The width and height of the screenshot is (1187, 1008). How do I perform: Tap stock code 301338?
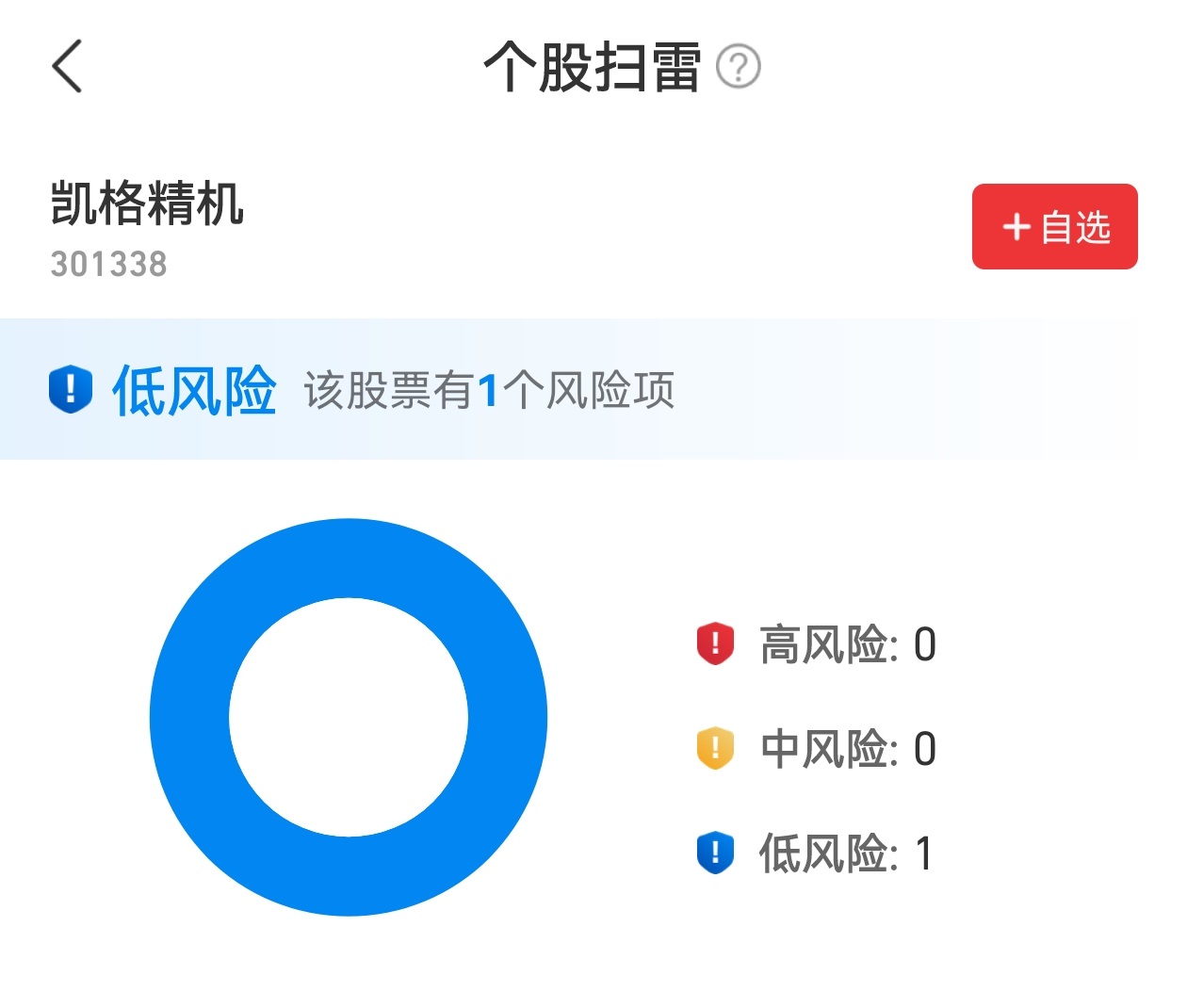click(109, 265)
